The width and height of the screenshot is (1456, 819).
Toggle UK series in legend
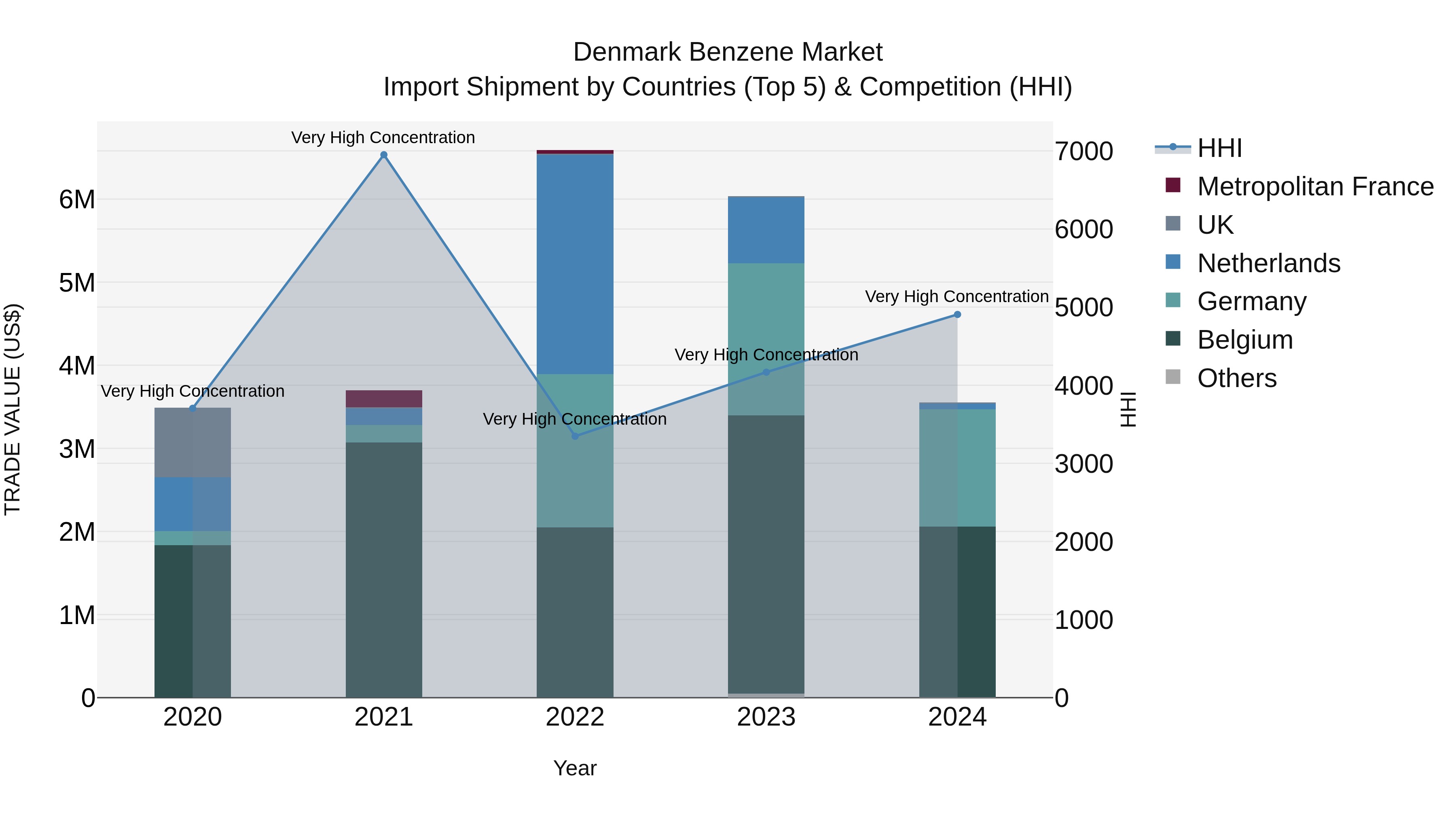pos(1199,224)
